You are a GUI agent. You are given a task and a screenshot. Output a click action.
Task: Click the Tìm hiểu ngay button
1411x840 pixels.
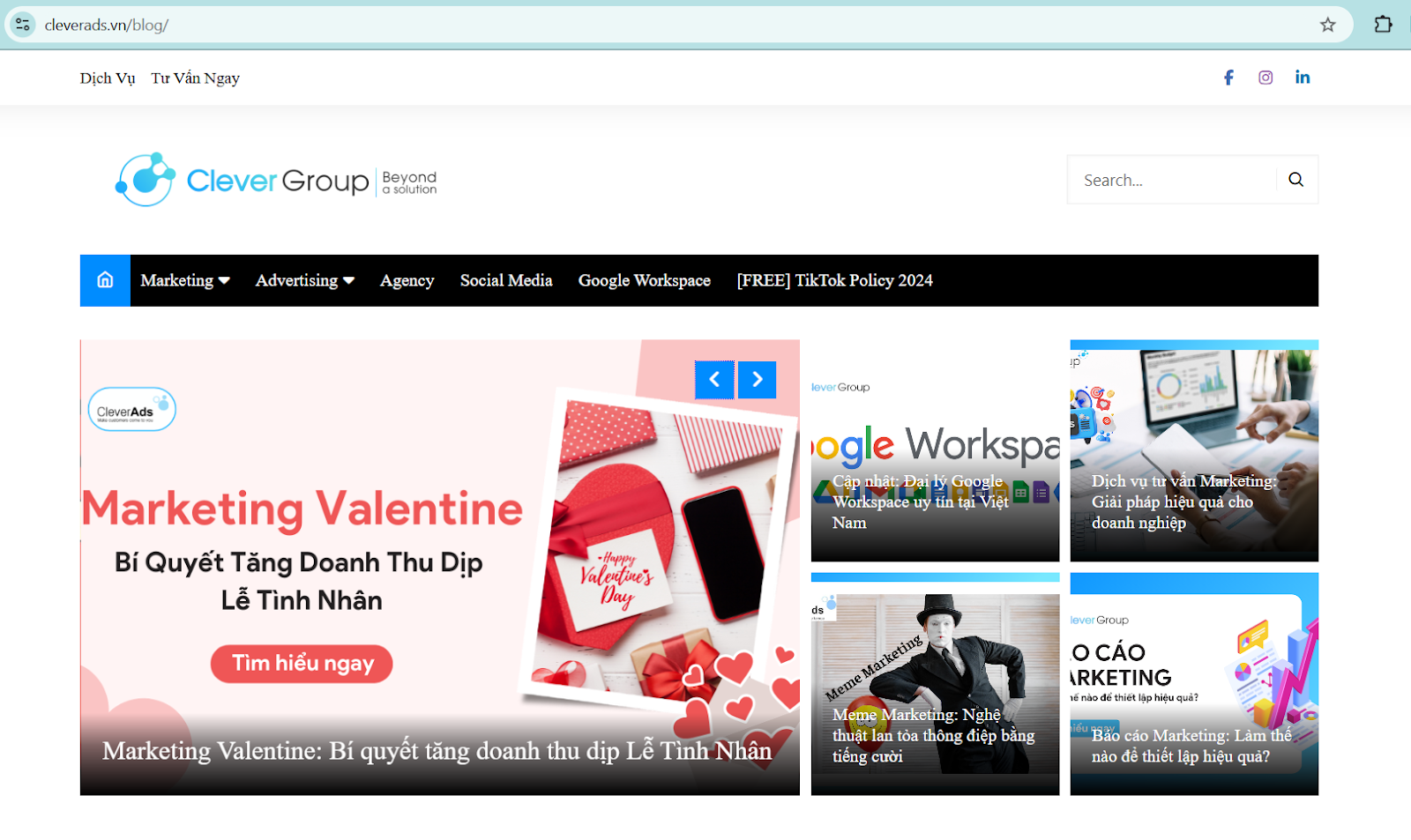coord(302,664)
